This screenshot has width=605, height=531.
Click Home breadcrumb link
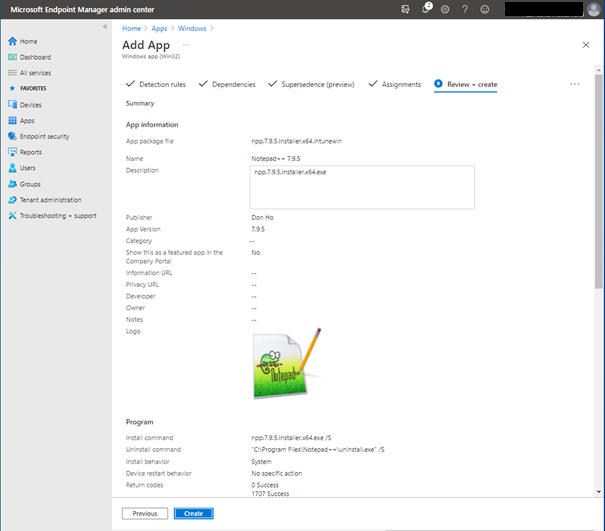132,29
